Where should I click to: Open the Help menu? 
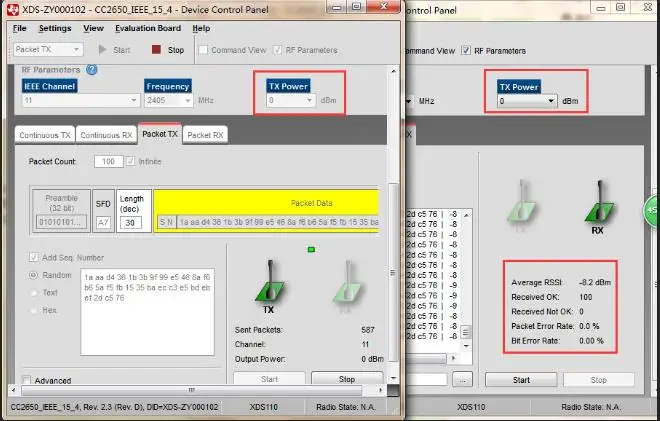click(201, 28)
